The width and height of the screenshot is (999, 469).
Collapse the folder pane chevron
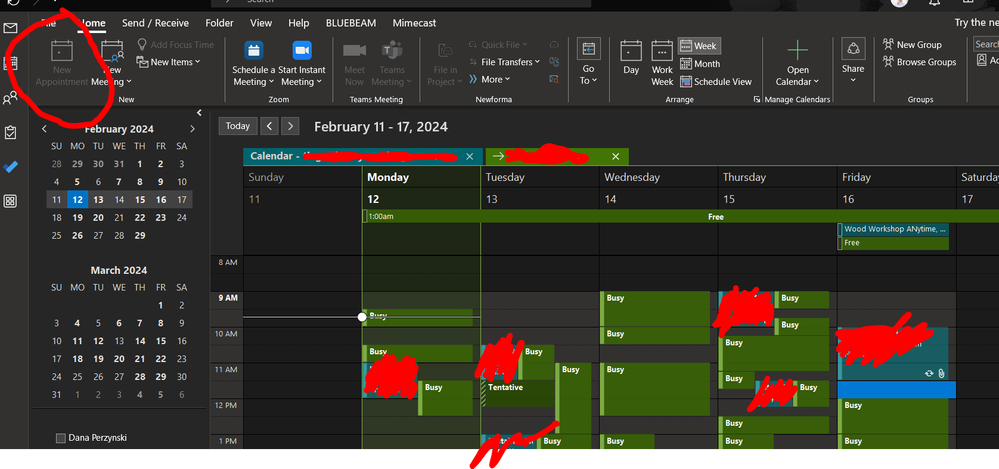(199, 113)
